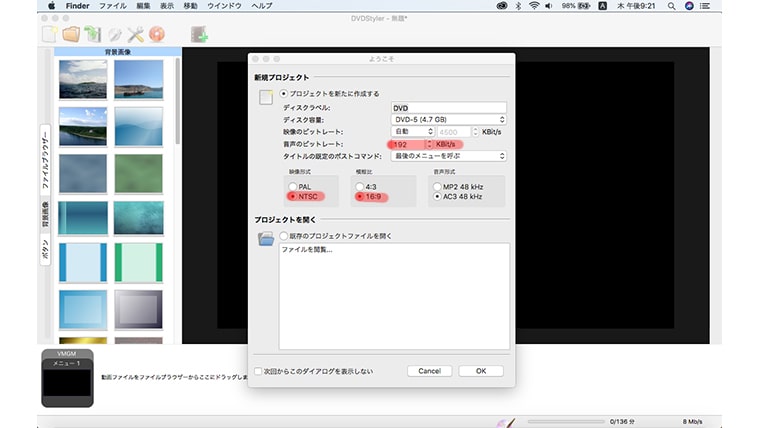Click the save project toolbar icon
Viewport: 760px width, 428px height.
93,34
